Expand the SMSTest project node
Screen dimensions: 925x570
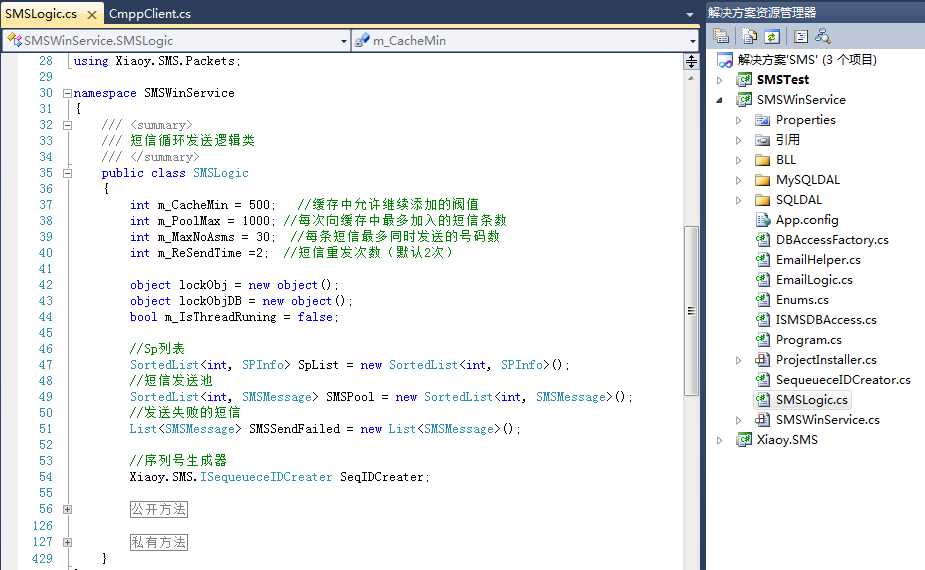pyautogui.click(x=719, y=80)
